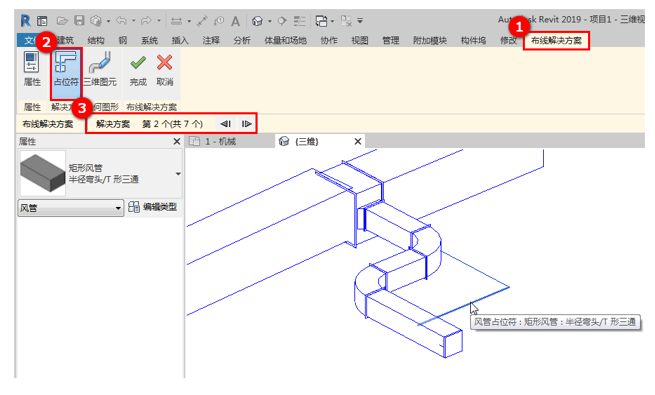Click the section tool icon

point(282,20)
